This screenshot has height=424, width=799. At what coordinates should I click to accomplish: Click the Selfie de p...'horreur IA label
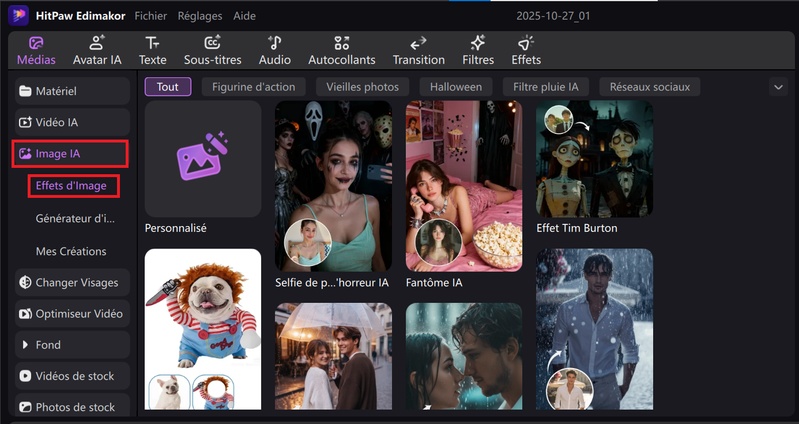[x=332, y=282]
